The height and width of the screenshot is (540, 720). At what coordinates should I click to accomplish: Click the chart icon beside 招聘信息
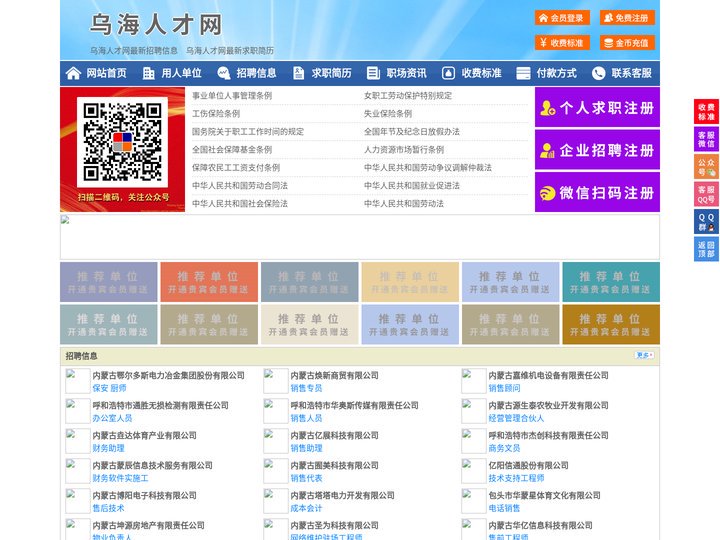pyautogui.click(x=224, y=73)
